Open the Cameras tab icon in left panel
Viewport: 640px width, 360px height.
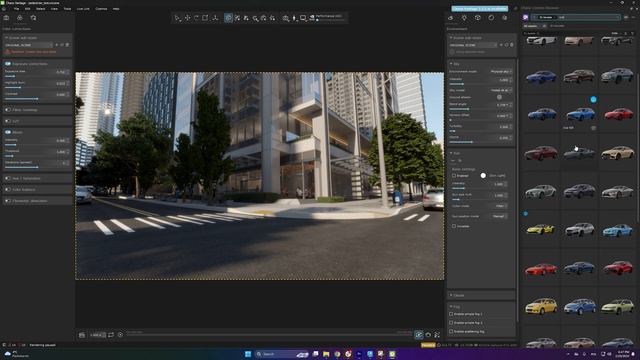(6, 18)
